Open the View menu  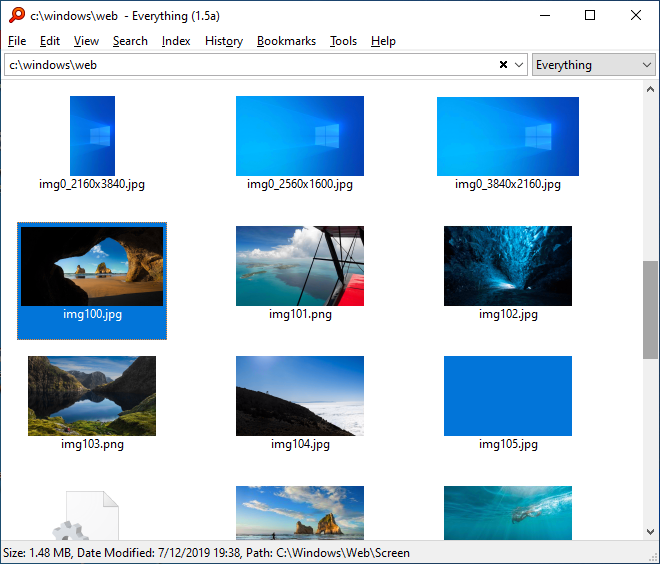[86, 41]
